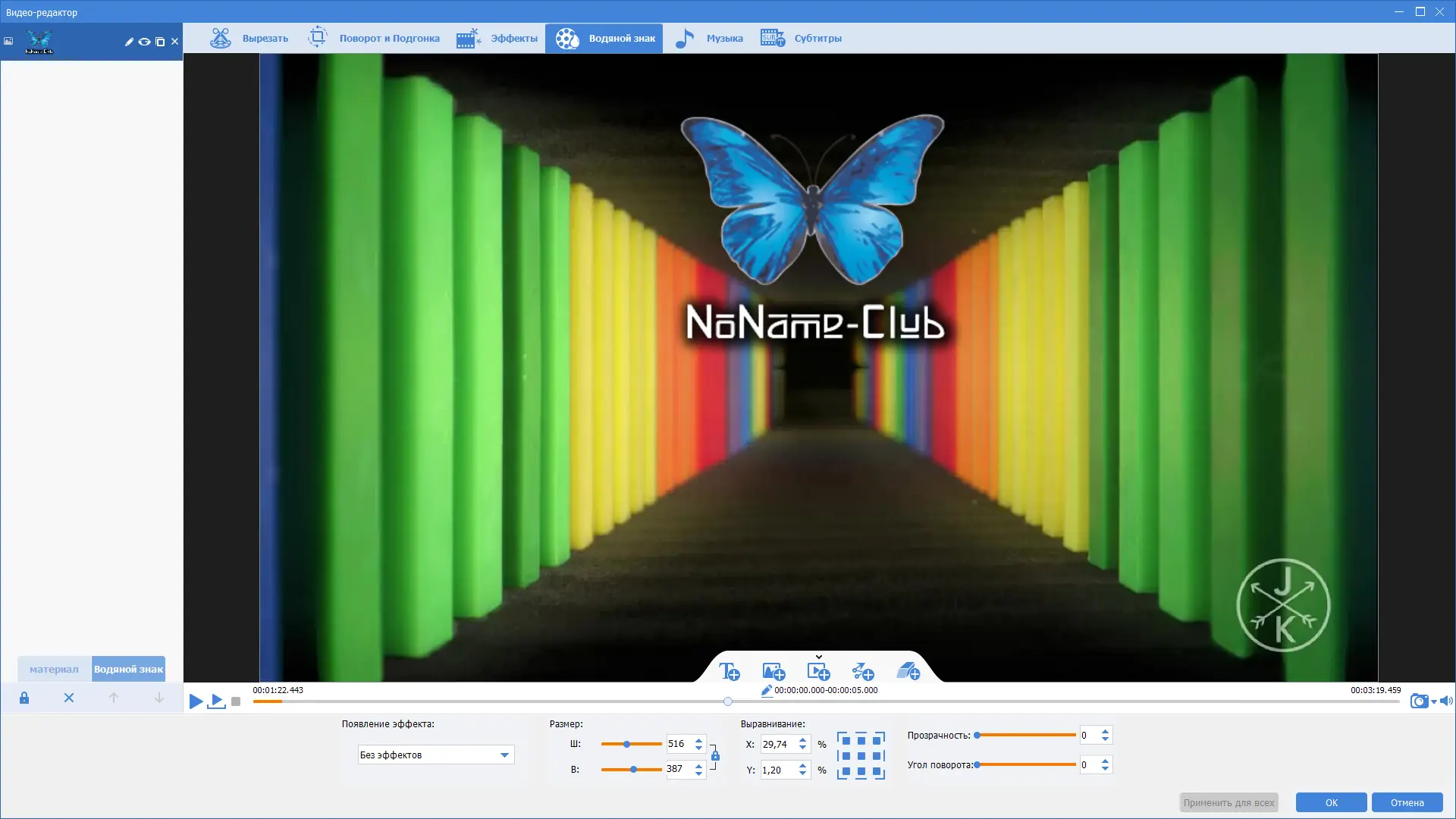The height and width of the screenshot is (819, 1456).
Task: Edit watermark item with pencil icon
Action: tap(129, 42)
